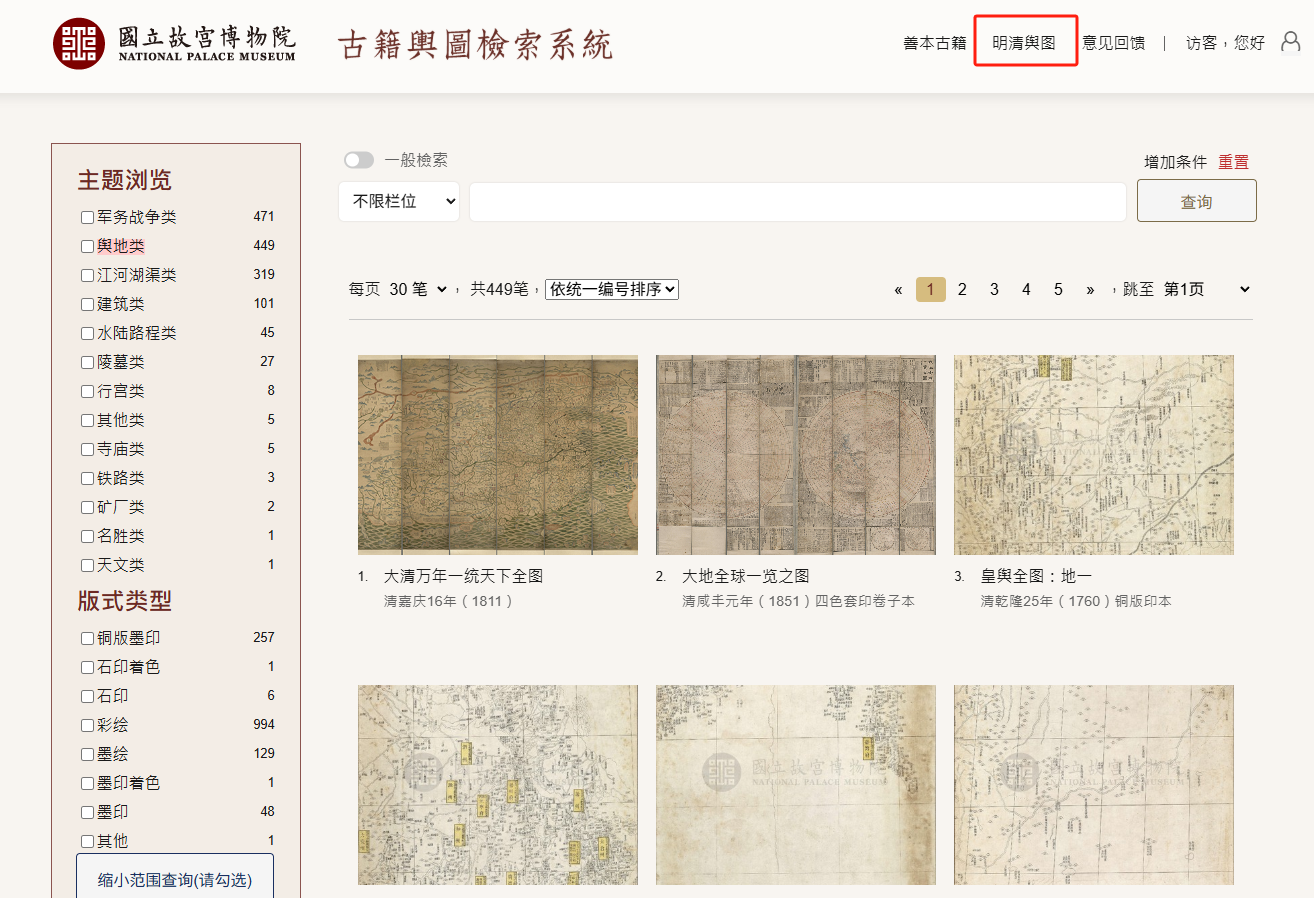Go to results page 5

pos(1058,289)
